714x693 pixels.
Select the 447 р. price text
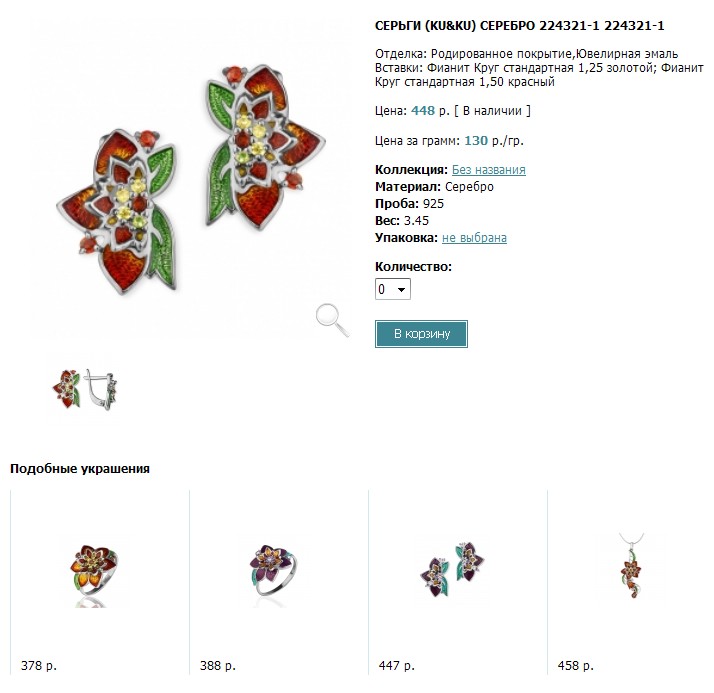point(396,665)
